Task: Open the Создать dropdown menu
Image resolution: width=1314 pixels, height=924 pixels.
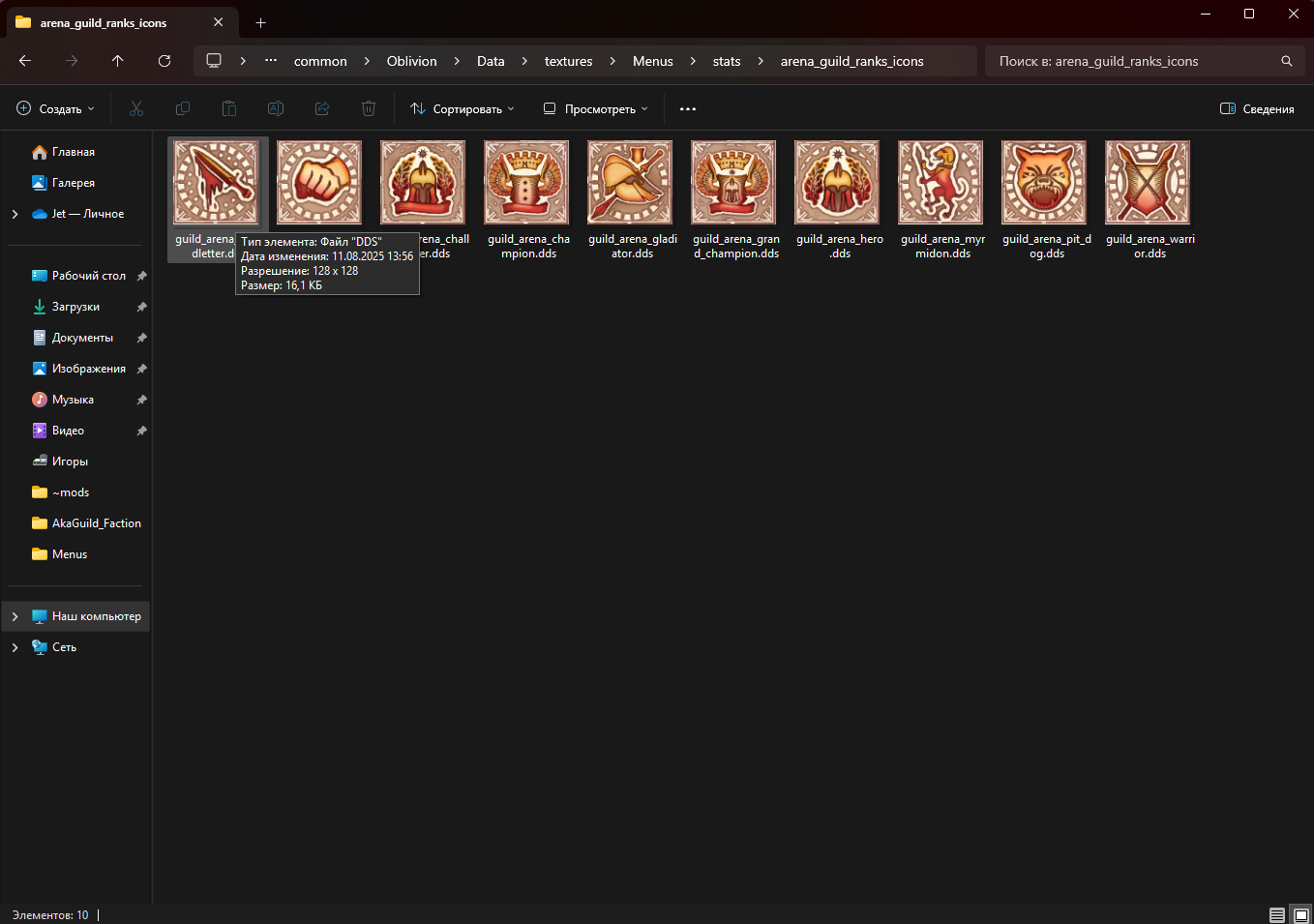Action: pyautogui.click(x=56, y=109)
